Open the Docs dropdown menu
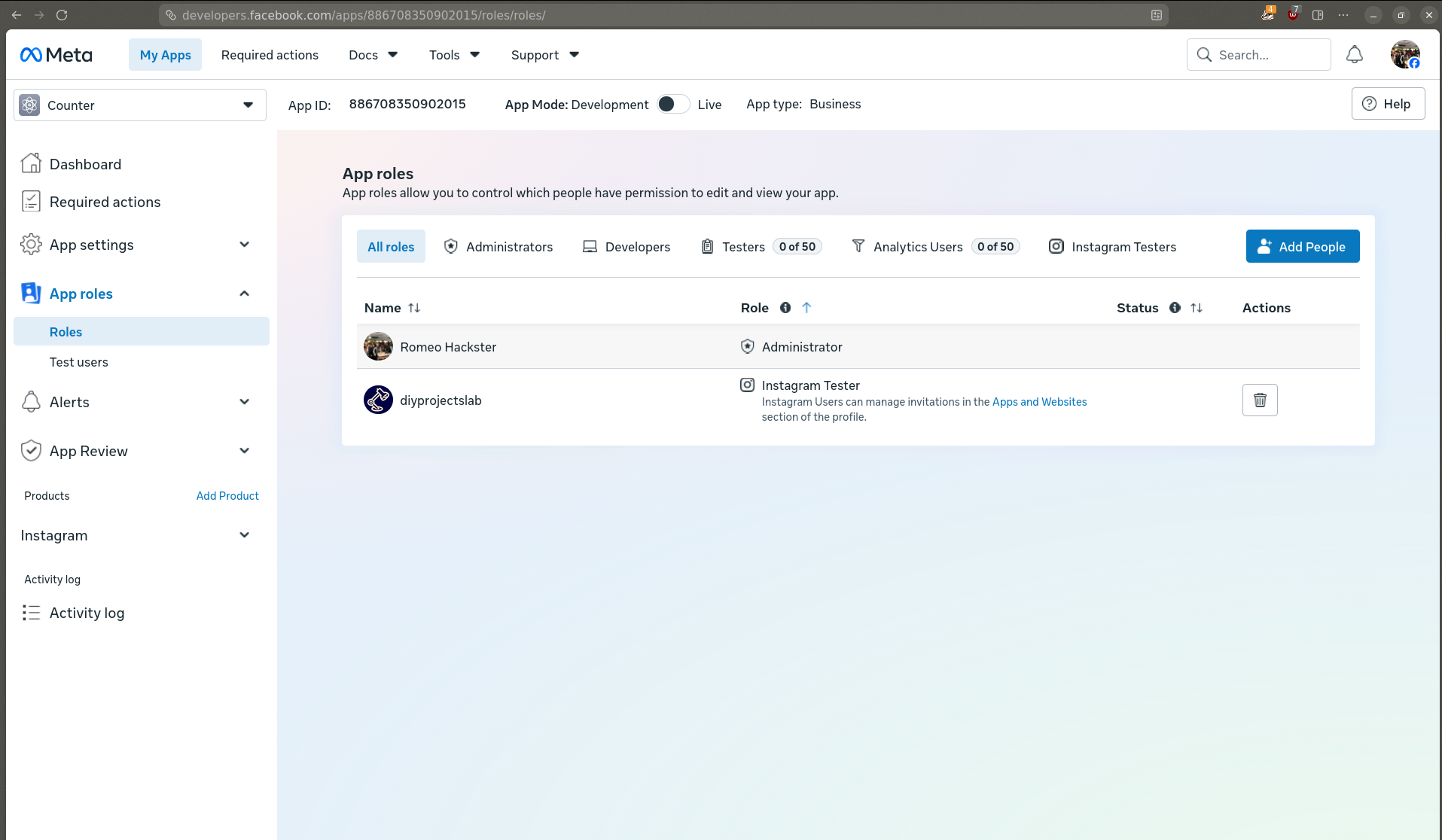The image size is (1442, 840). [x=373, y=55]
